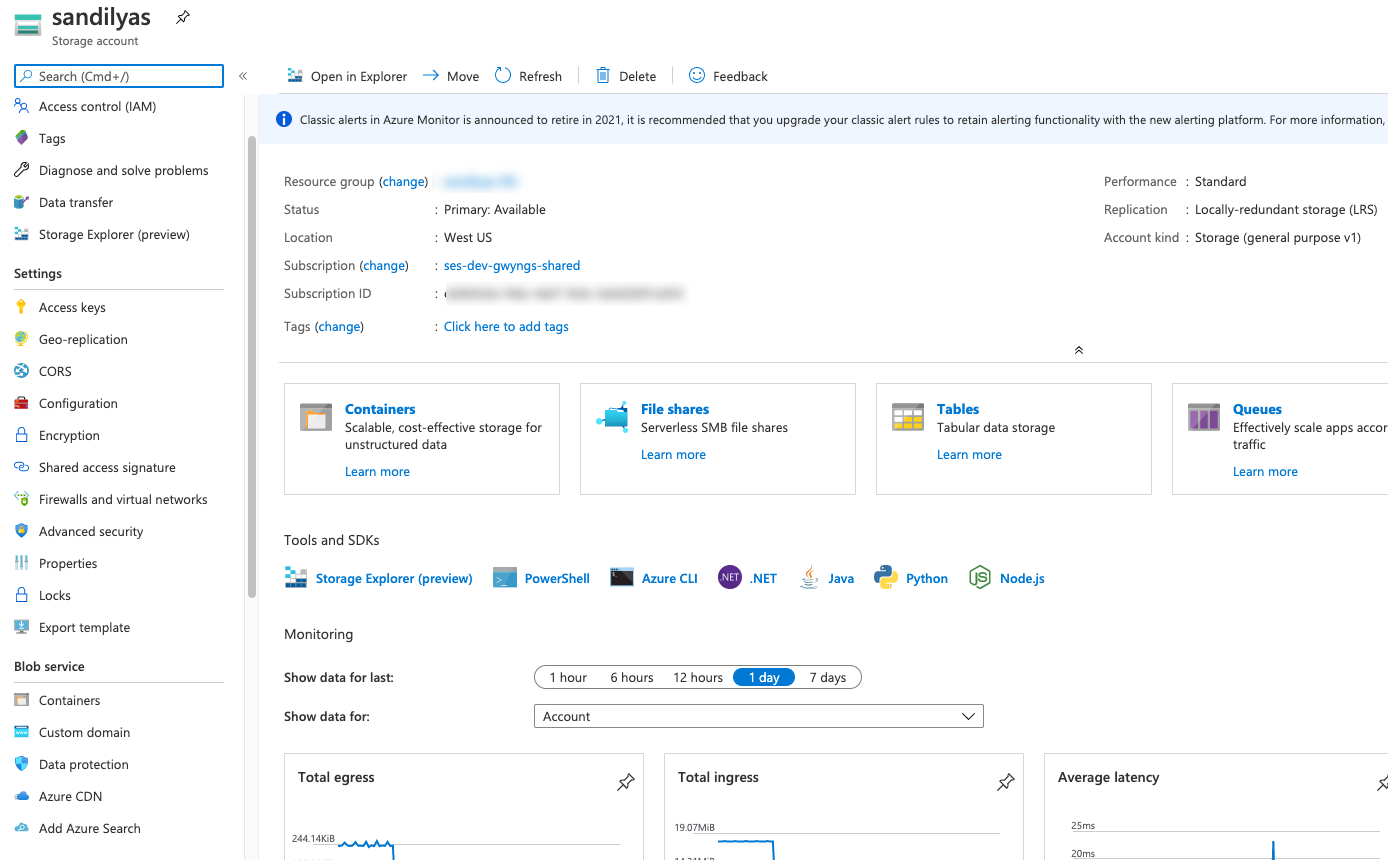The width and height of the screenshot is (1388, 860).
Task: Open the Azure CLI tool icon
Action: [622, 578]
